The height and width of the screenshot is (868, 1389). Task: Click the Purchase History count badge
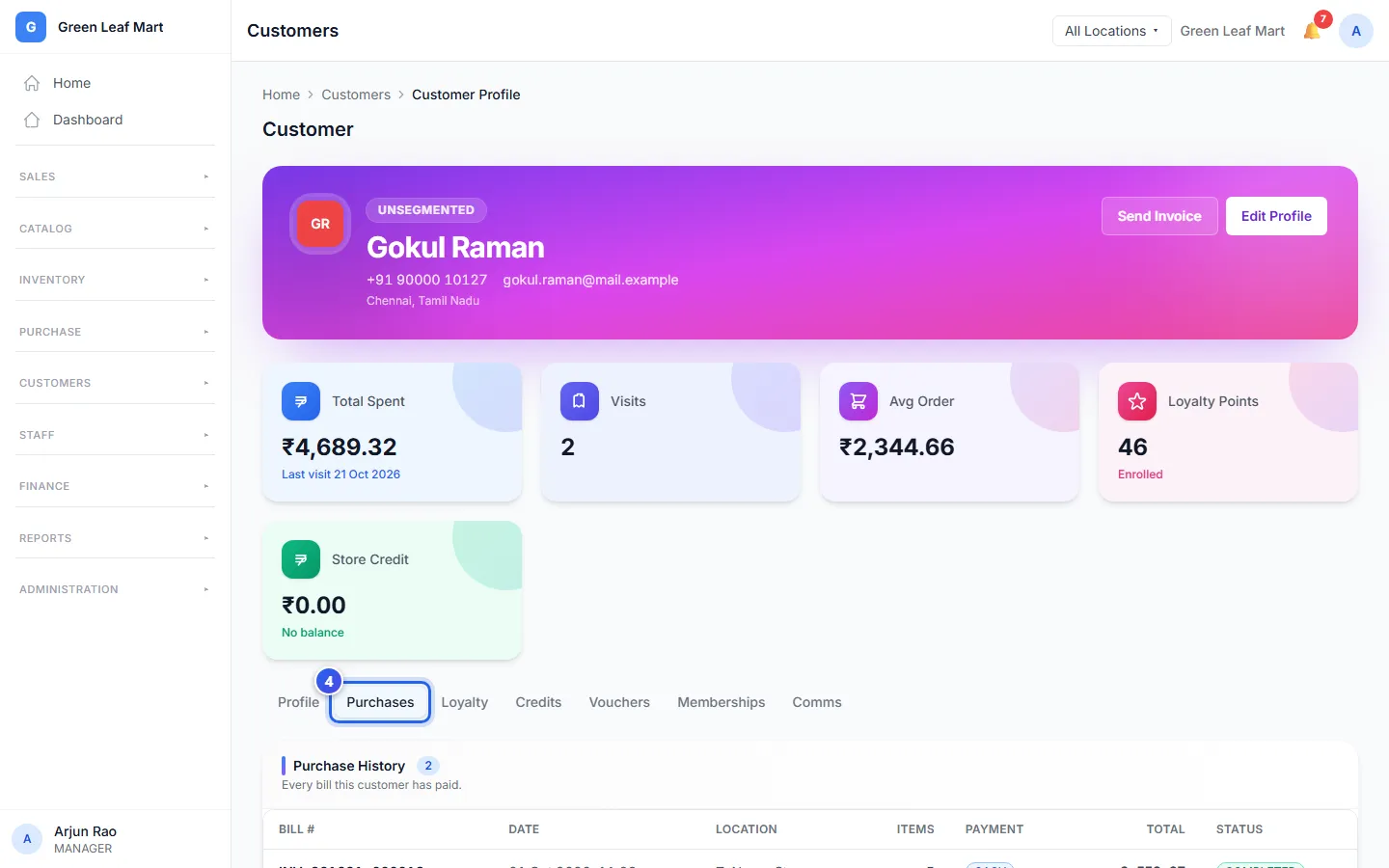click(x=428, y=766)
